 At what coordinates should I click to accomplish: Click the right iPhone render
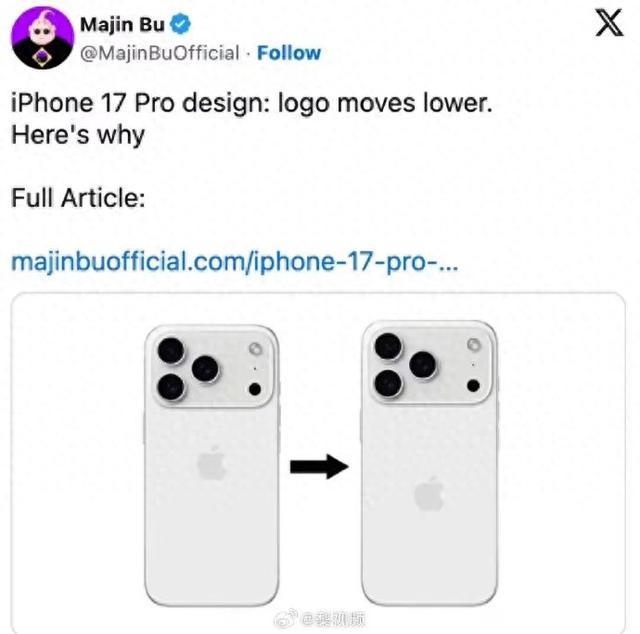pos(429,463)
